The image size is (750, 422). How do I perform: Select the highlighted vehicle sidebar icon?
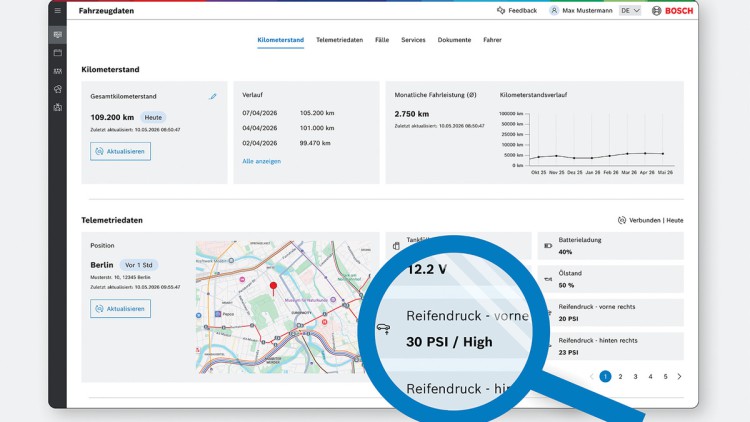click(58, 34)
